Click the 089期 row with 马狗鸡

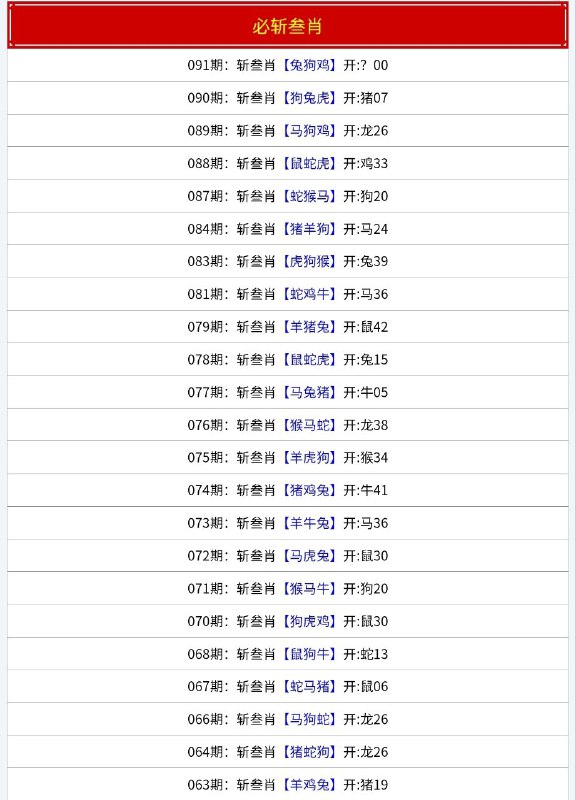coord(288,131)
